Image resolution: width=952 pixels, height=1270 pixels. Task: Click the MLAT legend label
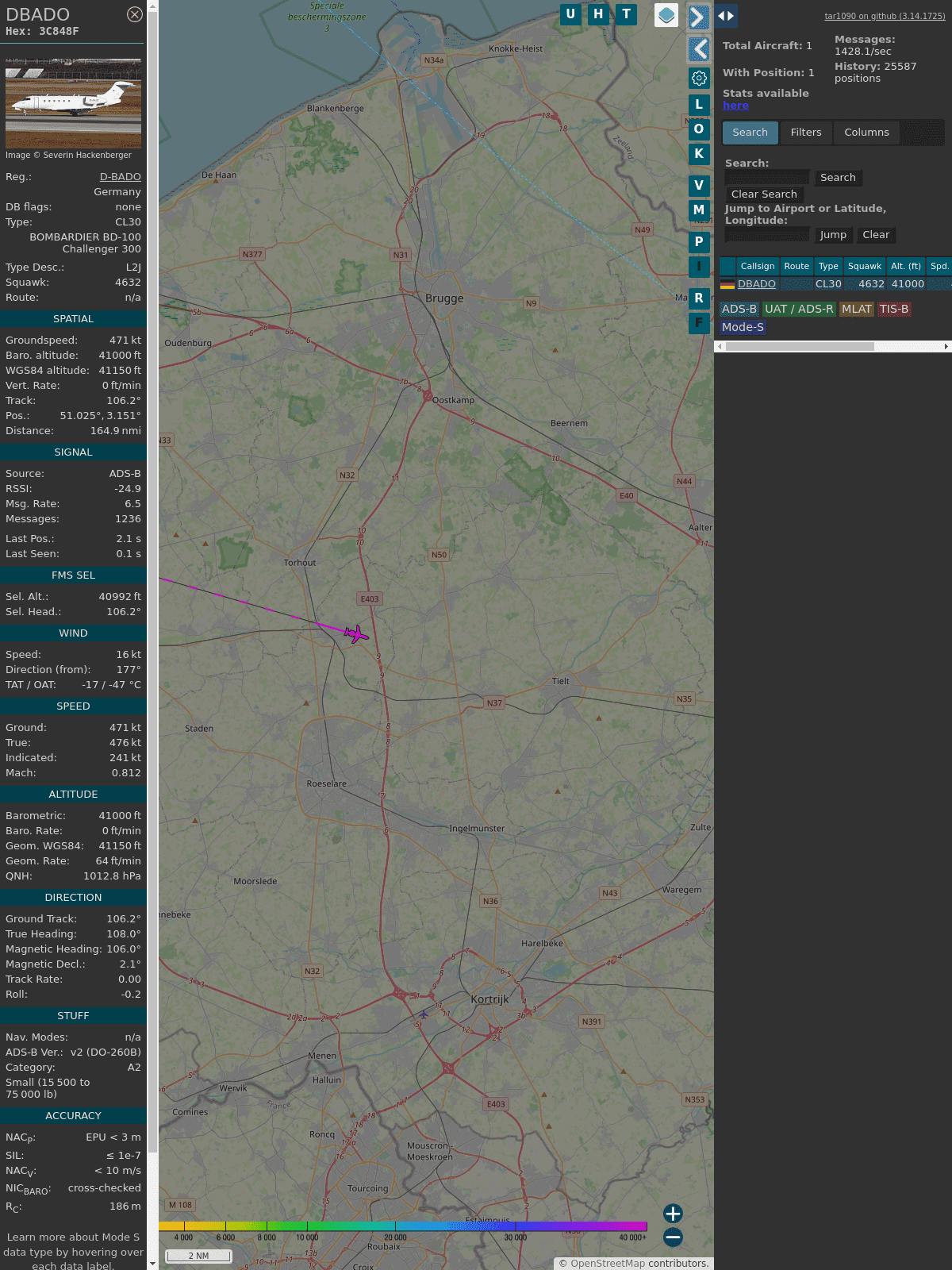pos(857,310)
